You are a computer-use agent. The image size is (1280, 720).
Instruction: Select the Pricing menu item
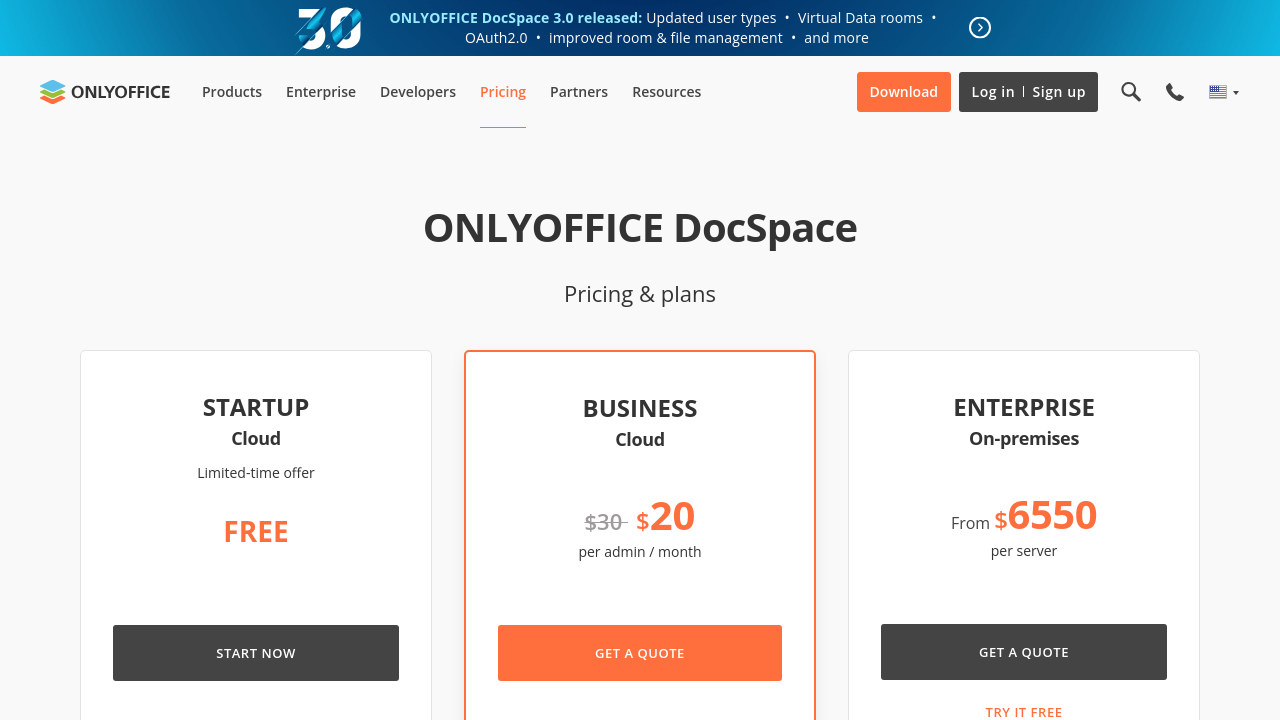(503, 92)
